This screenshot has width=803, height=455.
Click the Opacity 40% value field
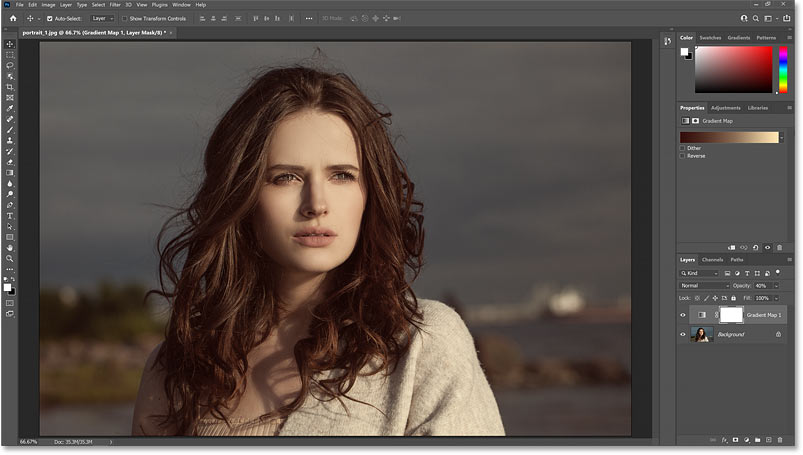(x=763, y=286)
